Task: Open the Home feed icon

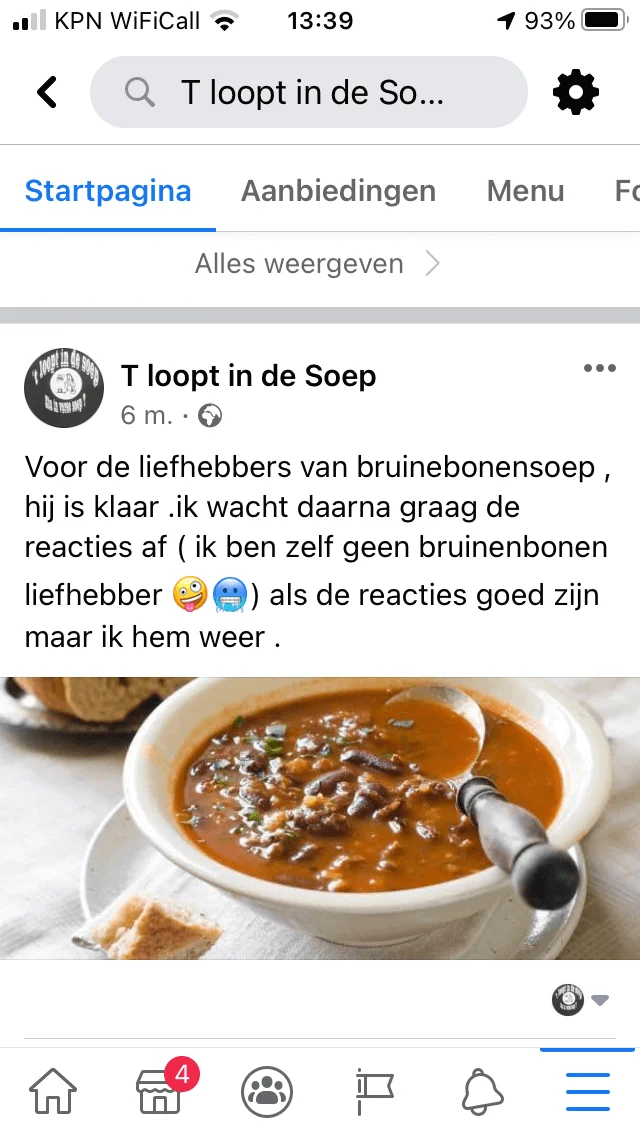Action: point(53,1090)
